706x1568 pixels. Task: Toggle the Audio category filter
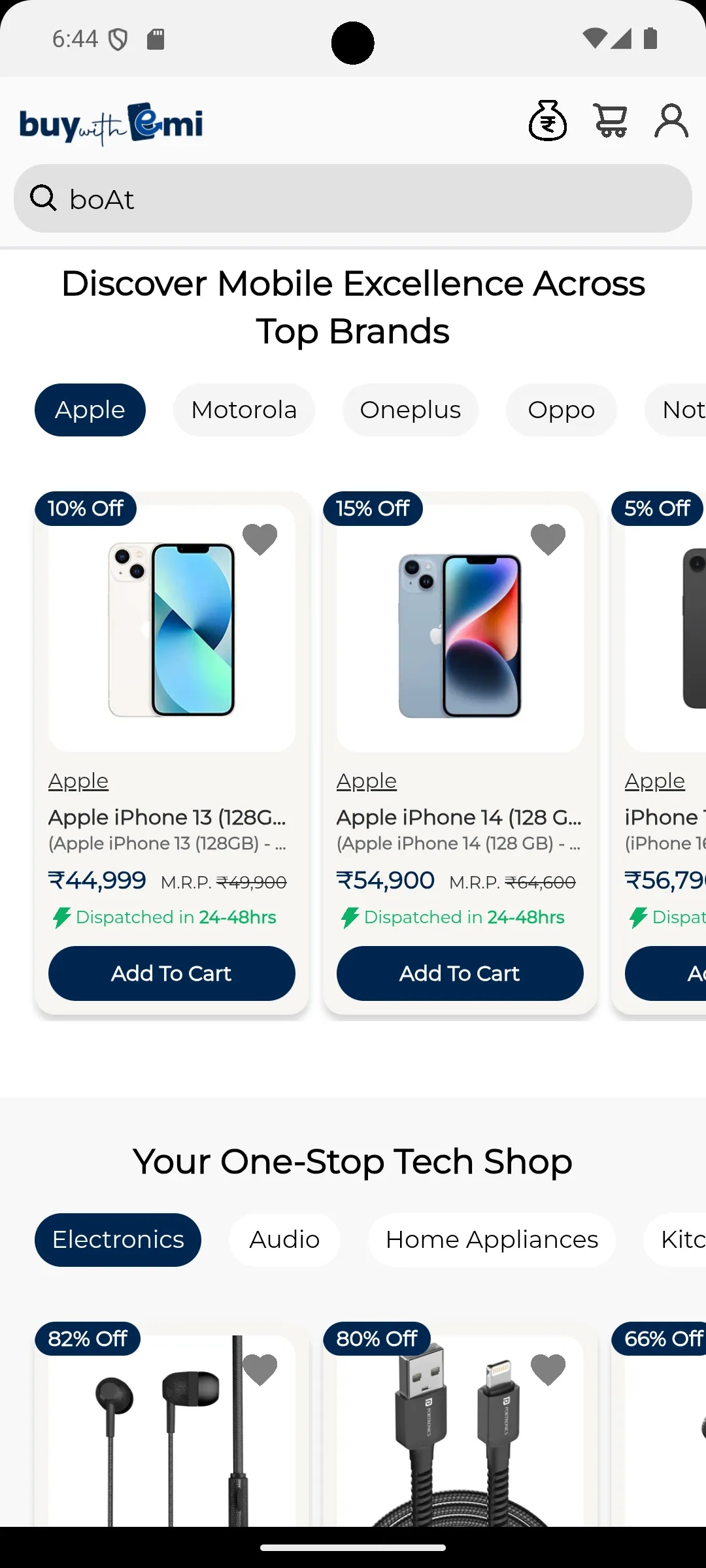click(x=284, y=1239)
